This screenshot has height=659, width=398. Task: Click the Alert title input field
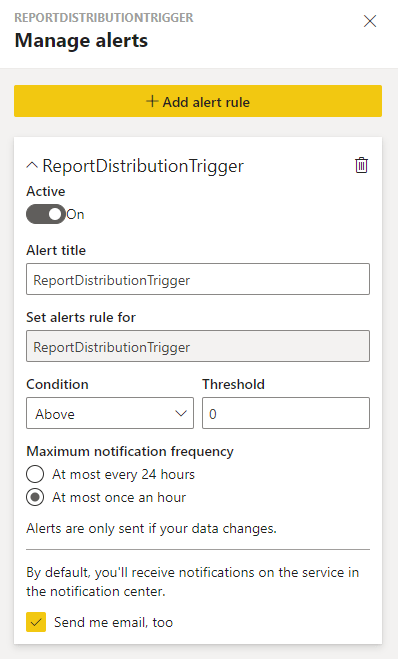198,279
